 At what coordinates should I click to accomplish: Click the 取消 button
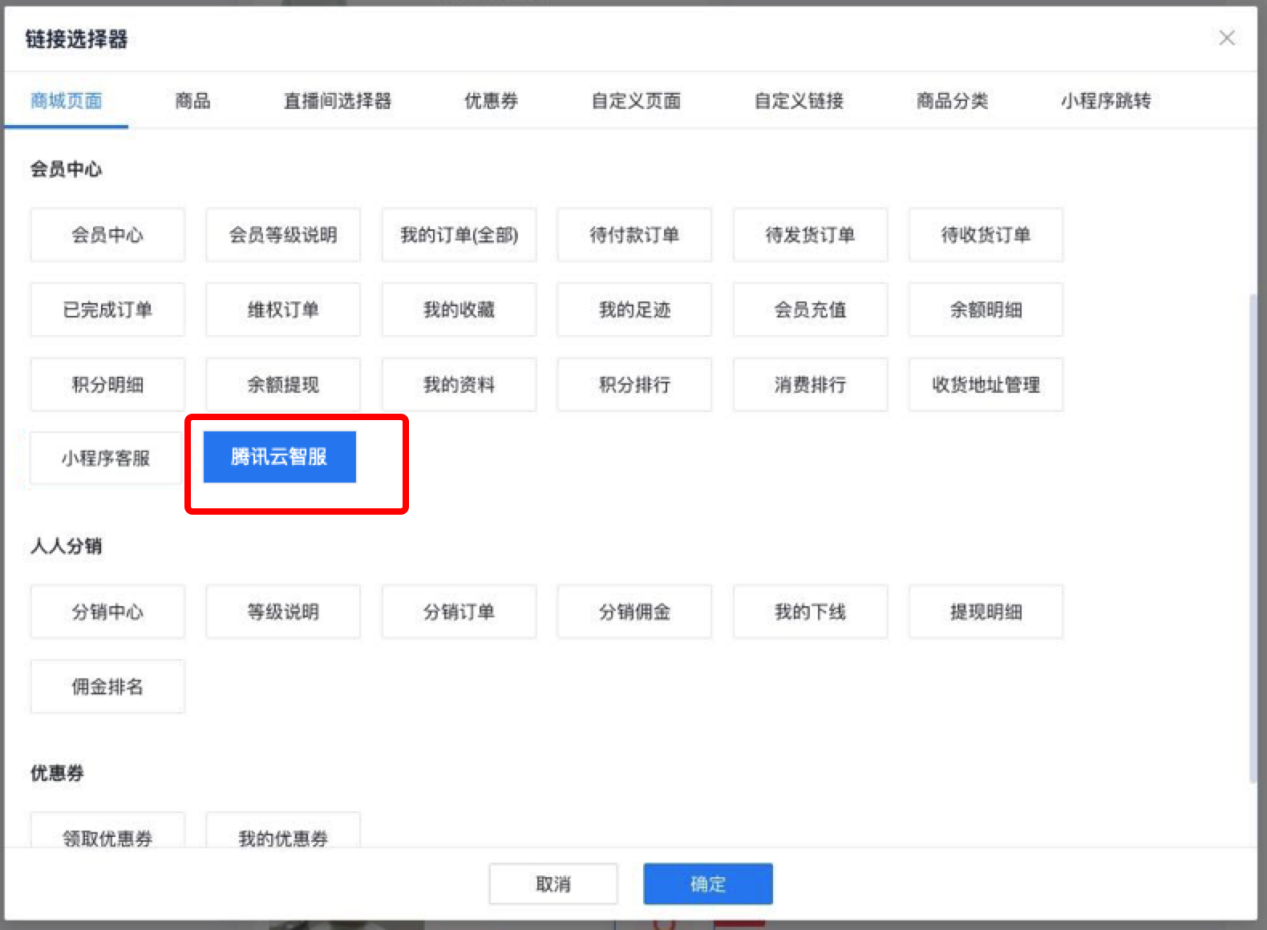553,884
